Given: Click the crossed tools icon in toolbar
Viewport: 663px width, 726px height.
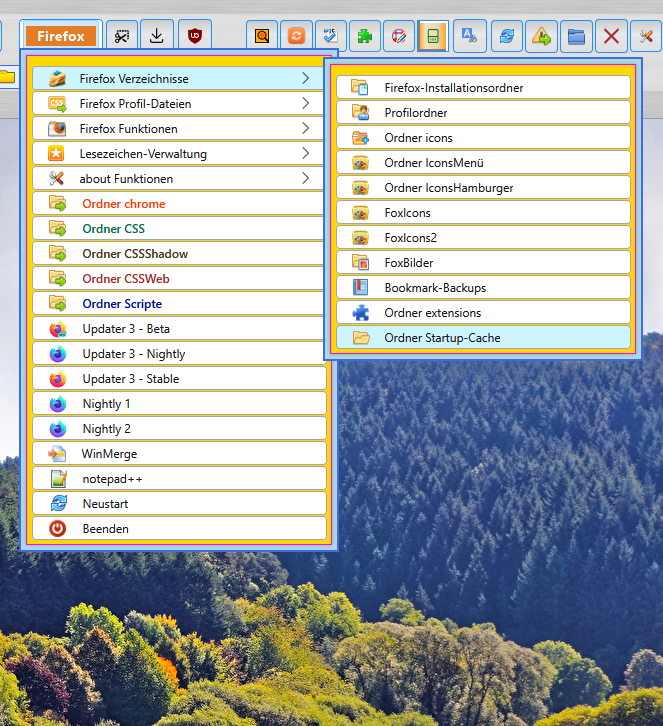Looking at the screenshot, I should tap(646, 37).
